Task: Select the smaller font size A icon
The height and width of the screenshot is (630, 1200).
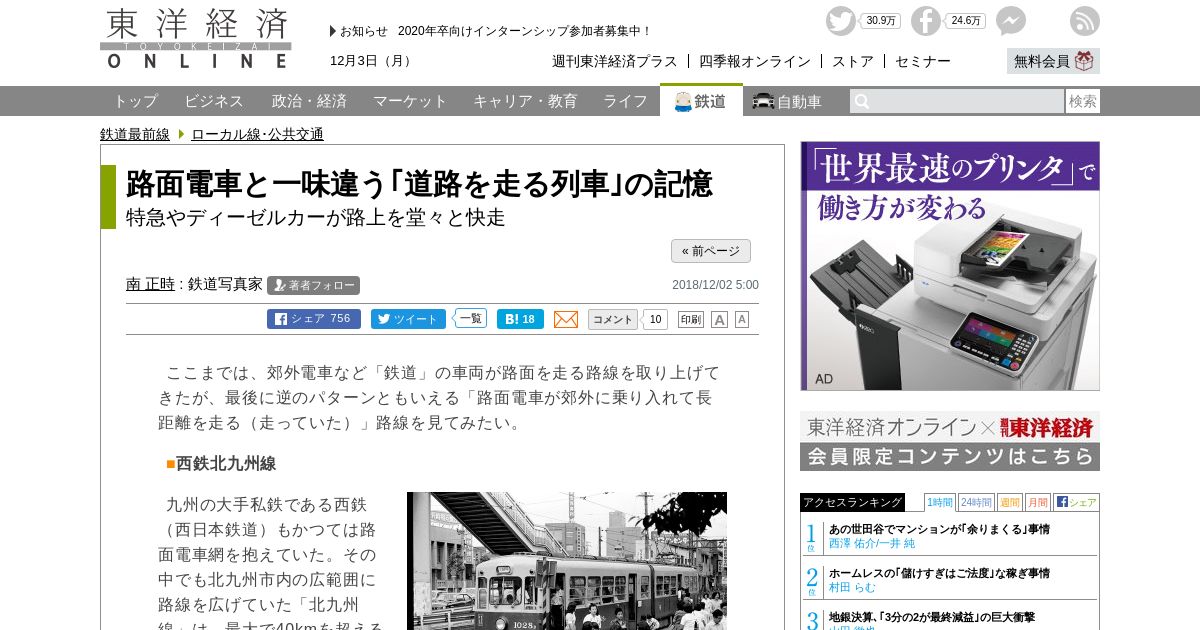Action: [x=742, y=319]
